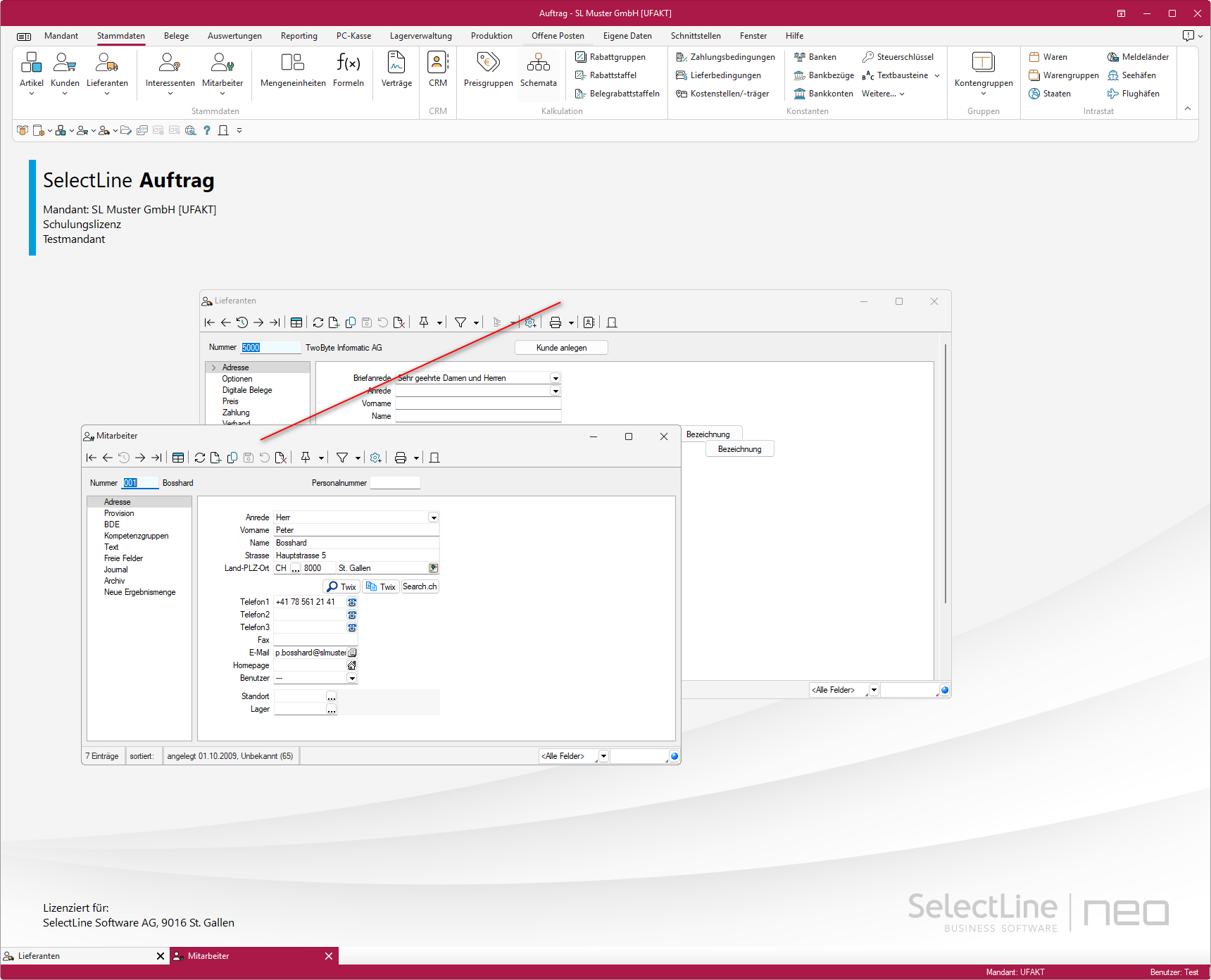
Task: Refresh data in Lieferanten window toolbar
Action: [318, 322]
